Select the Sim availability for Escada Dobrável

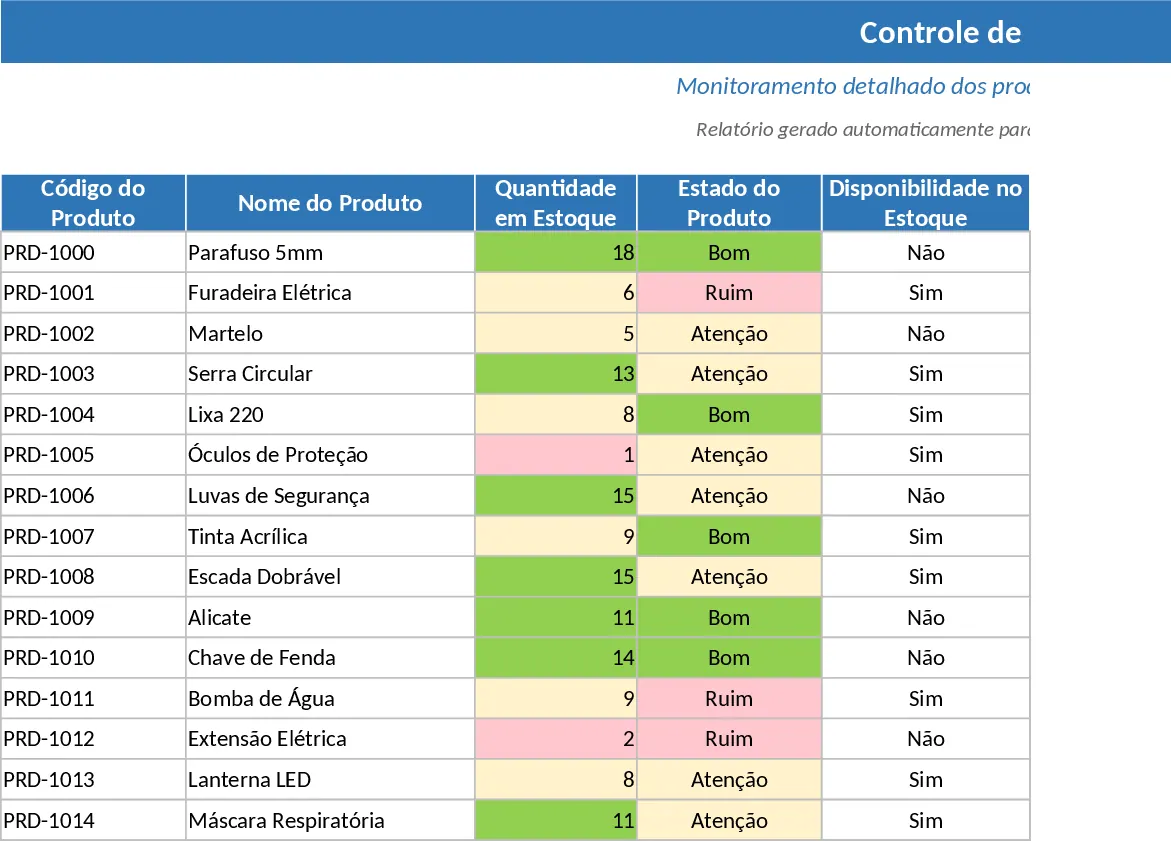pyautogui.click(x=926, y=577)
